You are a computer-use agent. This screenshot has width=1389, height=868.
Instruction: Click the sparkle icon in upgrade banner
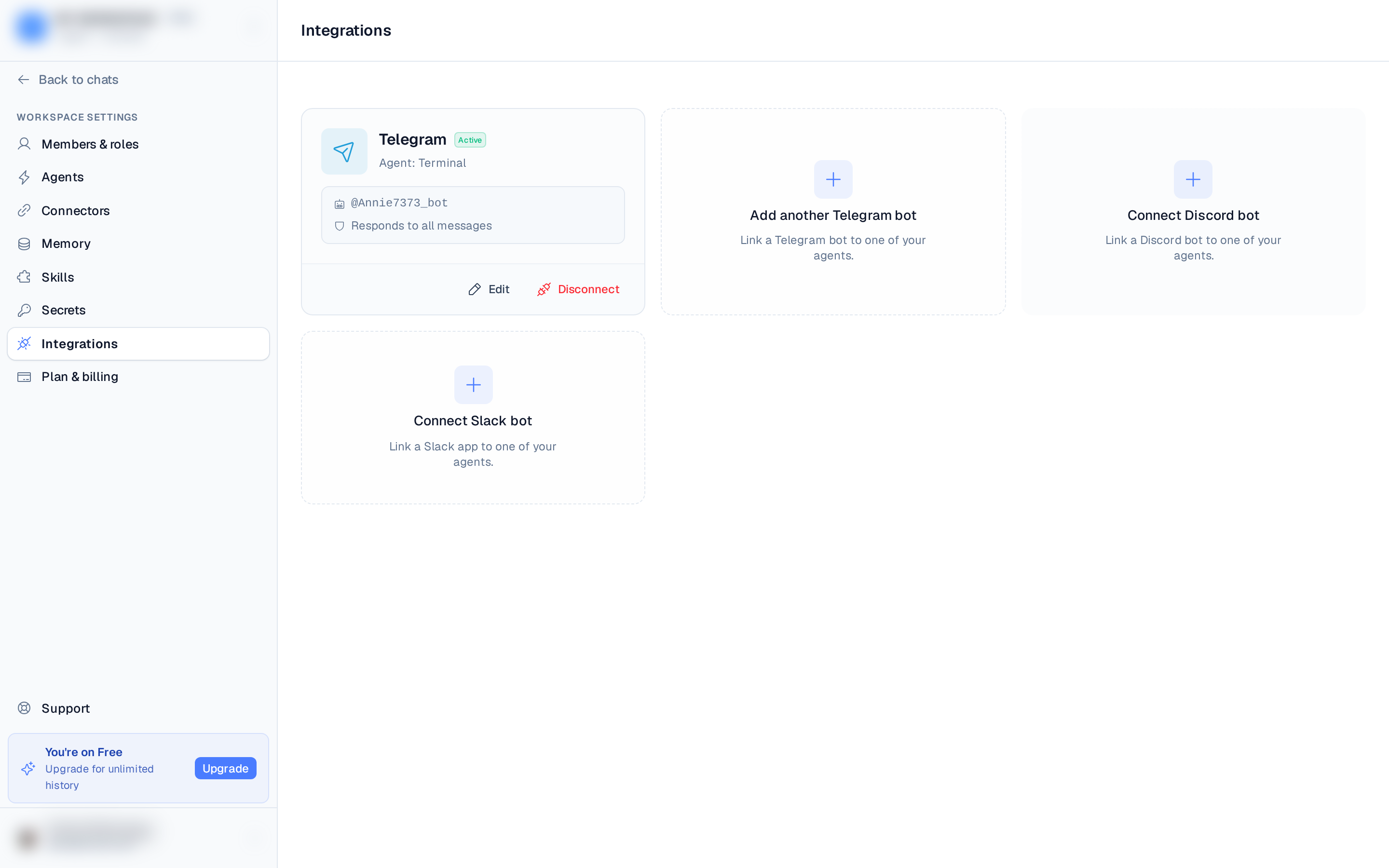28,769
